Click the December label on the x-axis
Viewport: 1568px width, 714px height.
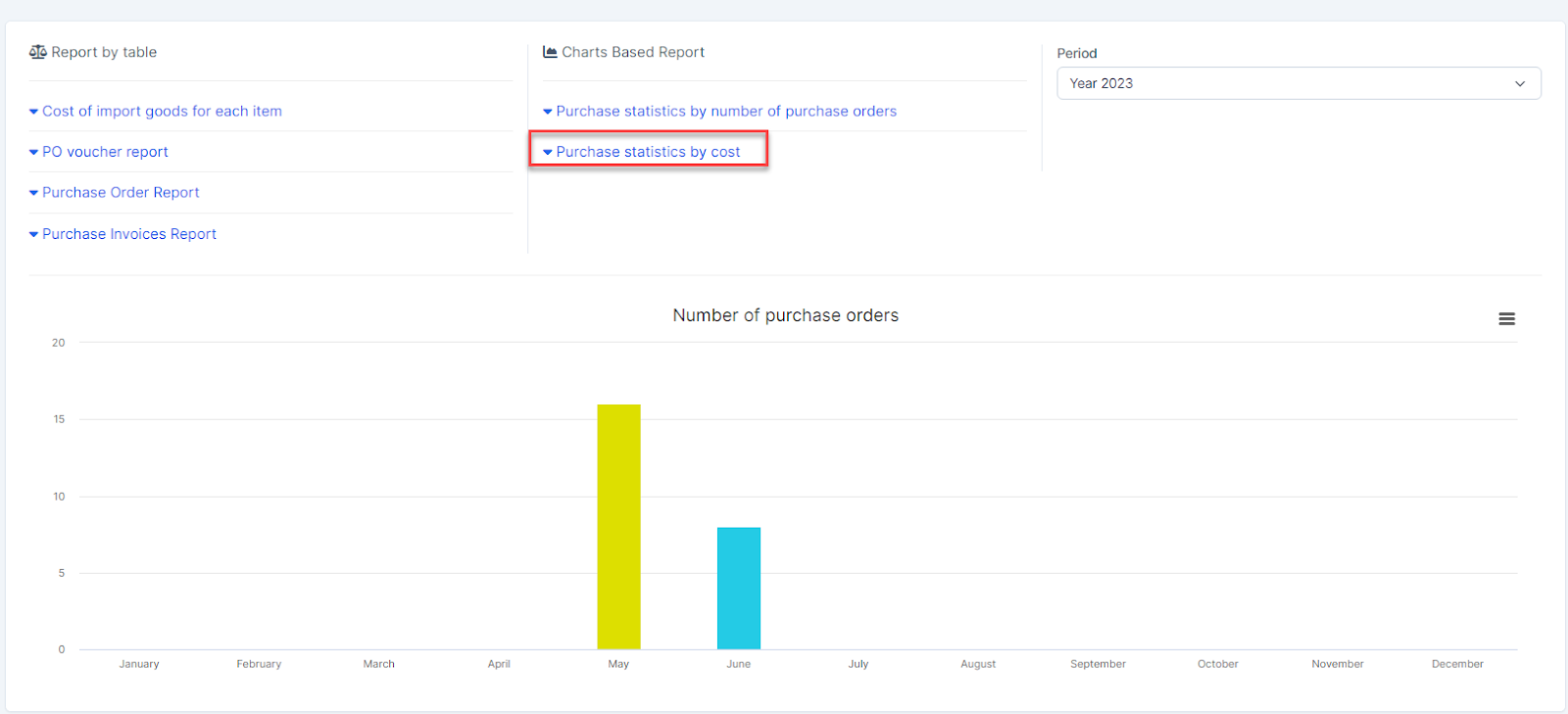(1456, 664)
